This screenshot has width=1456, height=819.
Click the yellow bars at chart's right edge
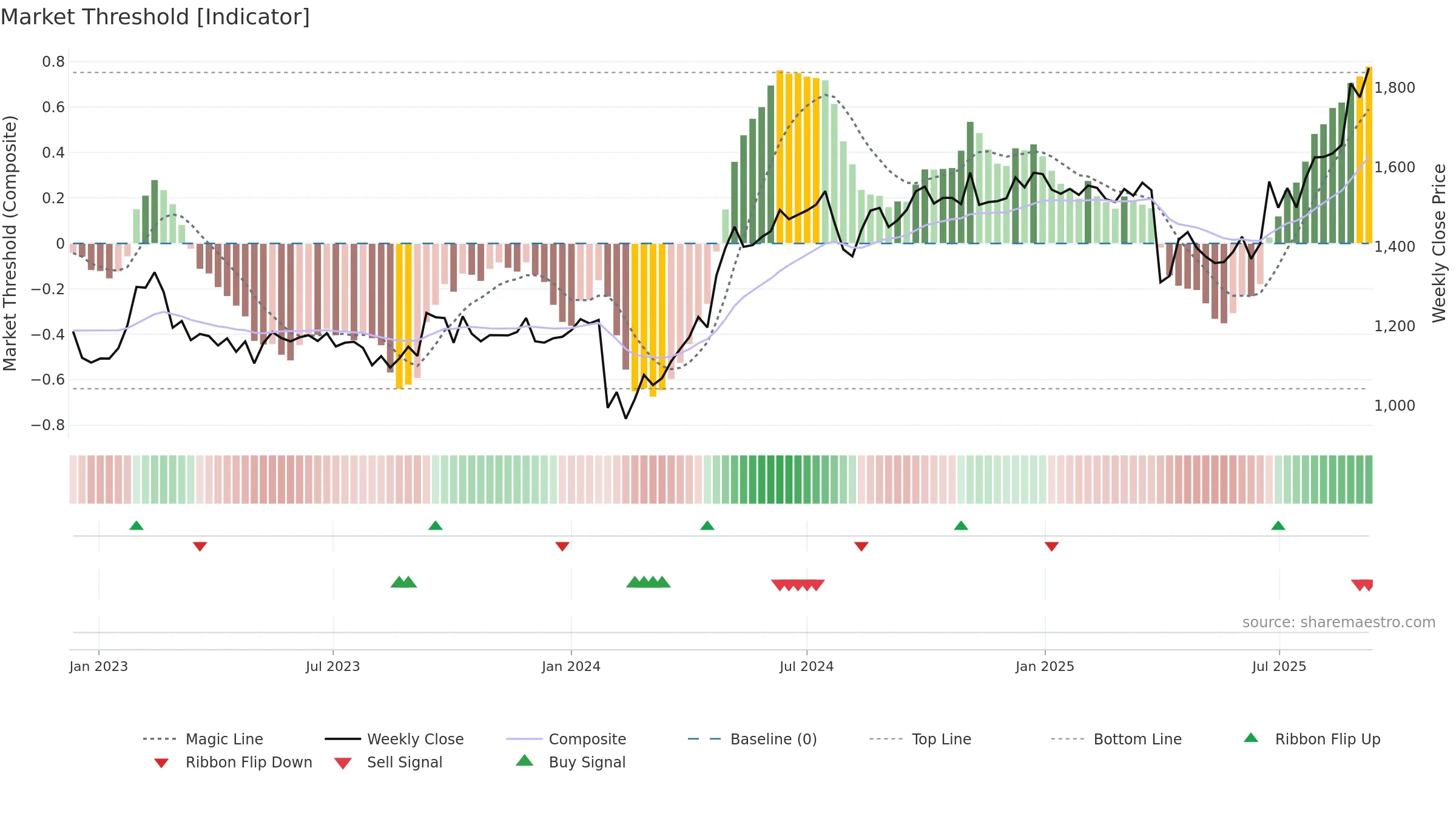[x=1364, y=155]
